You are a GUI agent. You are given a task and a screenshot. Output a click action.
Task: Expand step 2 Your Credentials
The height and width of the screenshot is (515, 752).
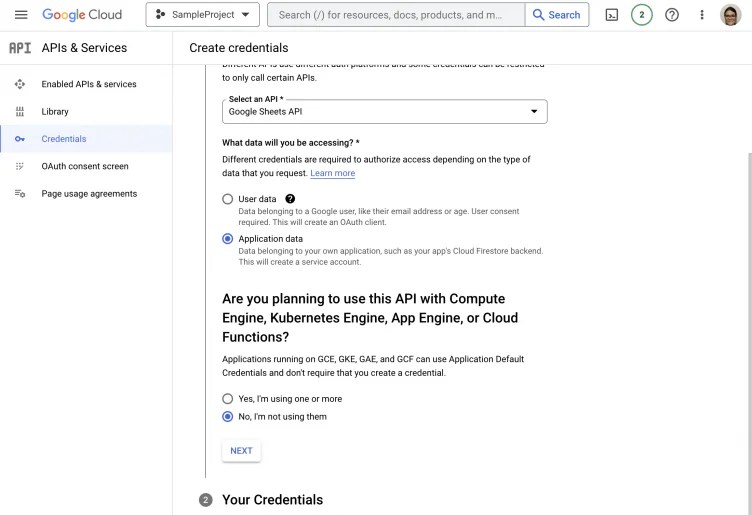point(272,500)
